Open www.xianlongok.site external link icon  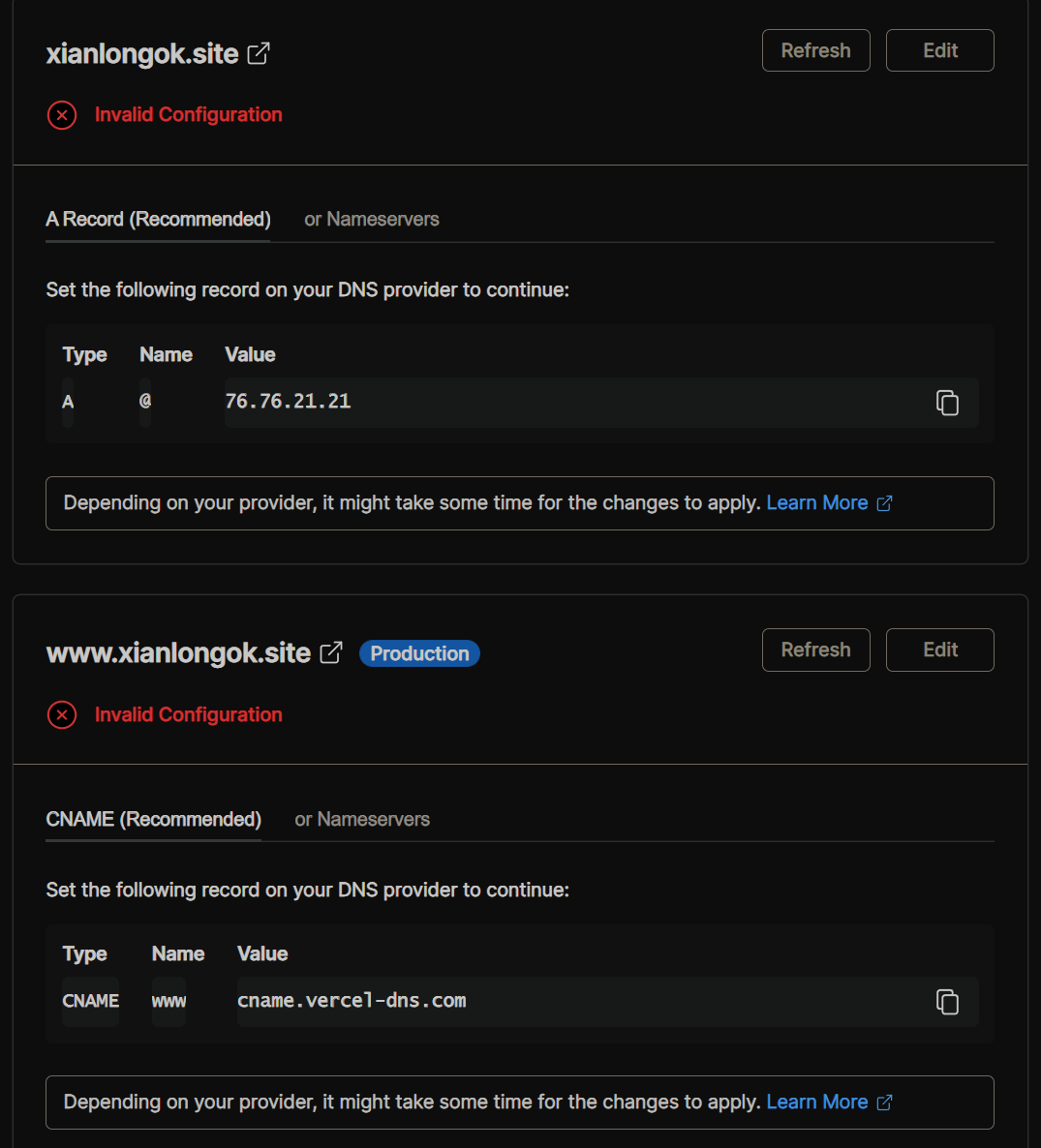click(x=331, y=652)
